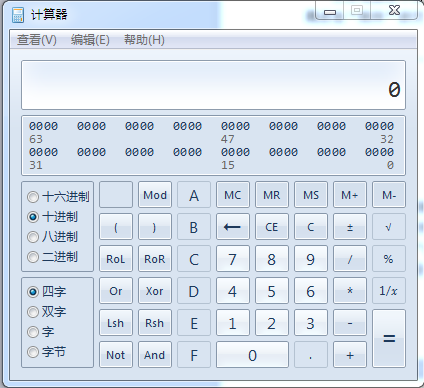Click digit 3 on keypad
Viewport: 424px width, 388px height.
(x=311, y=323)
